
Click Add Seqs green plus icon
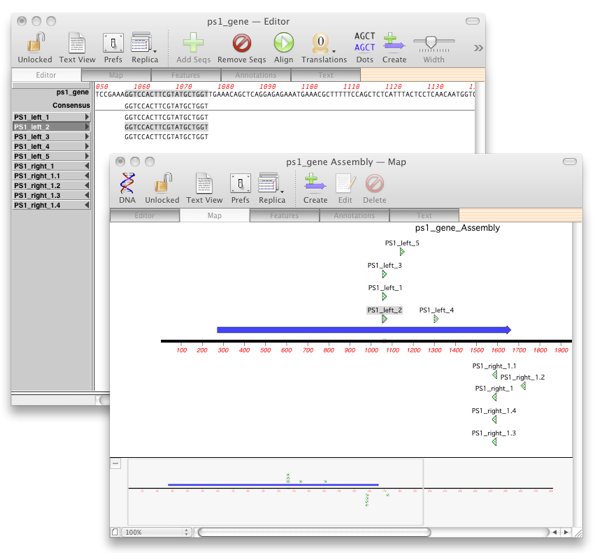[193, 43]
